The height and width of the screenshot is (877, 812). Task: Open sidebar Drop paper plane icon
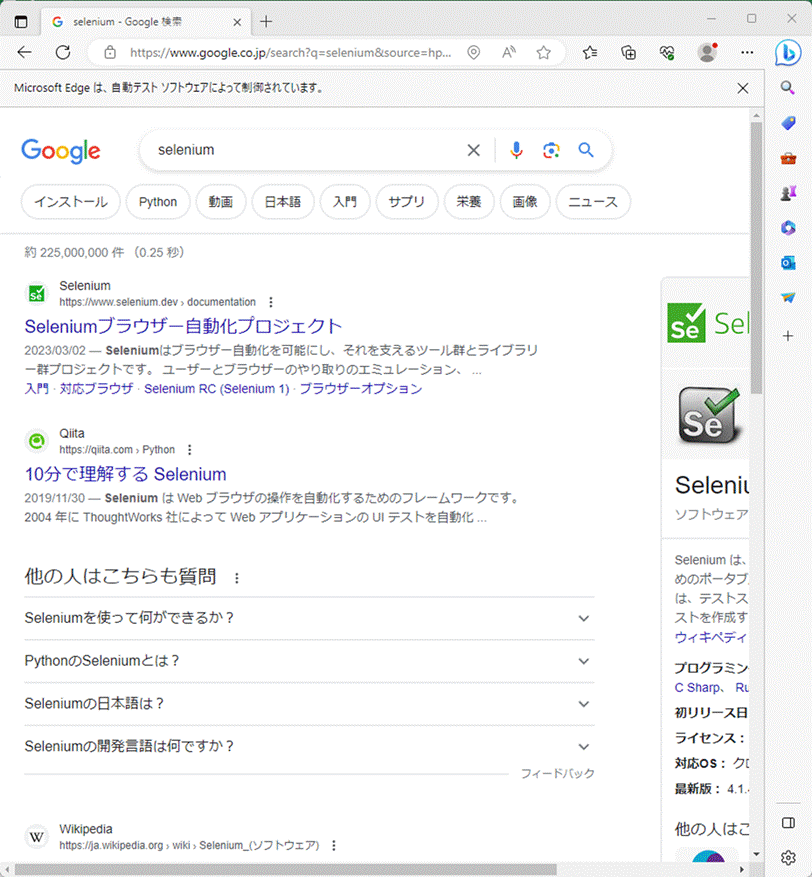pos(788,298)
